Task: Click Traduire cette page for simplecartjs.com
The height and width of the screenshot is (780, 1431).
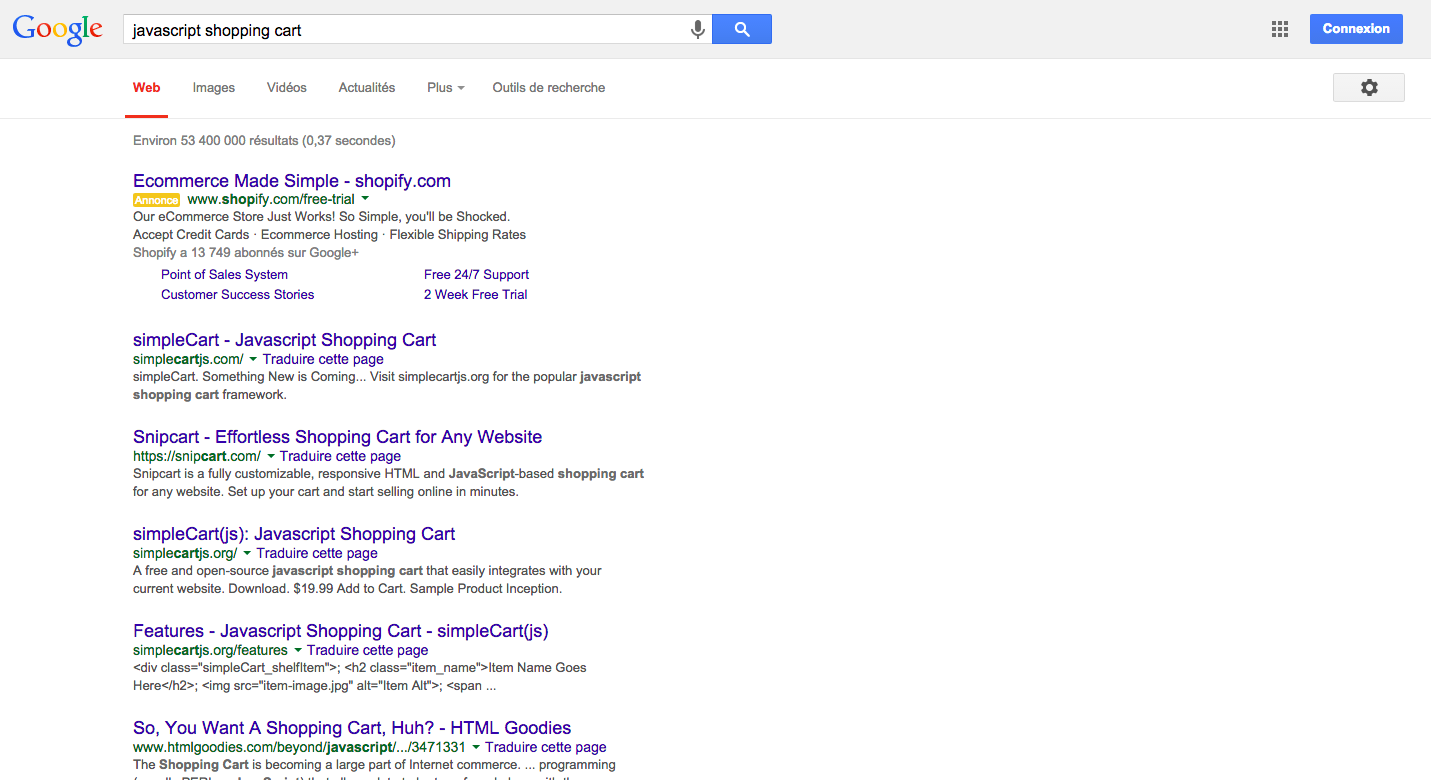Action: coord(323,359)
